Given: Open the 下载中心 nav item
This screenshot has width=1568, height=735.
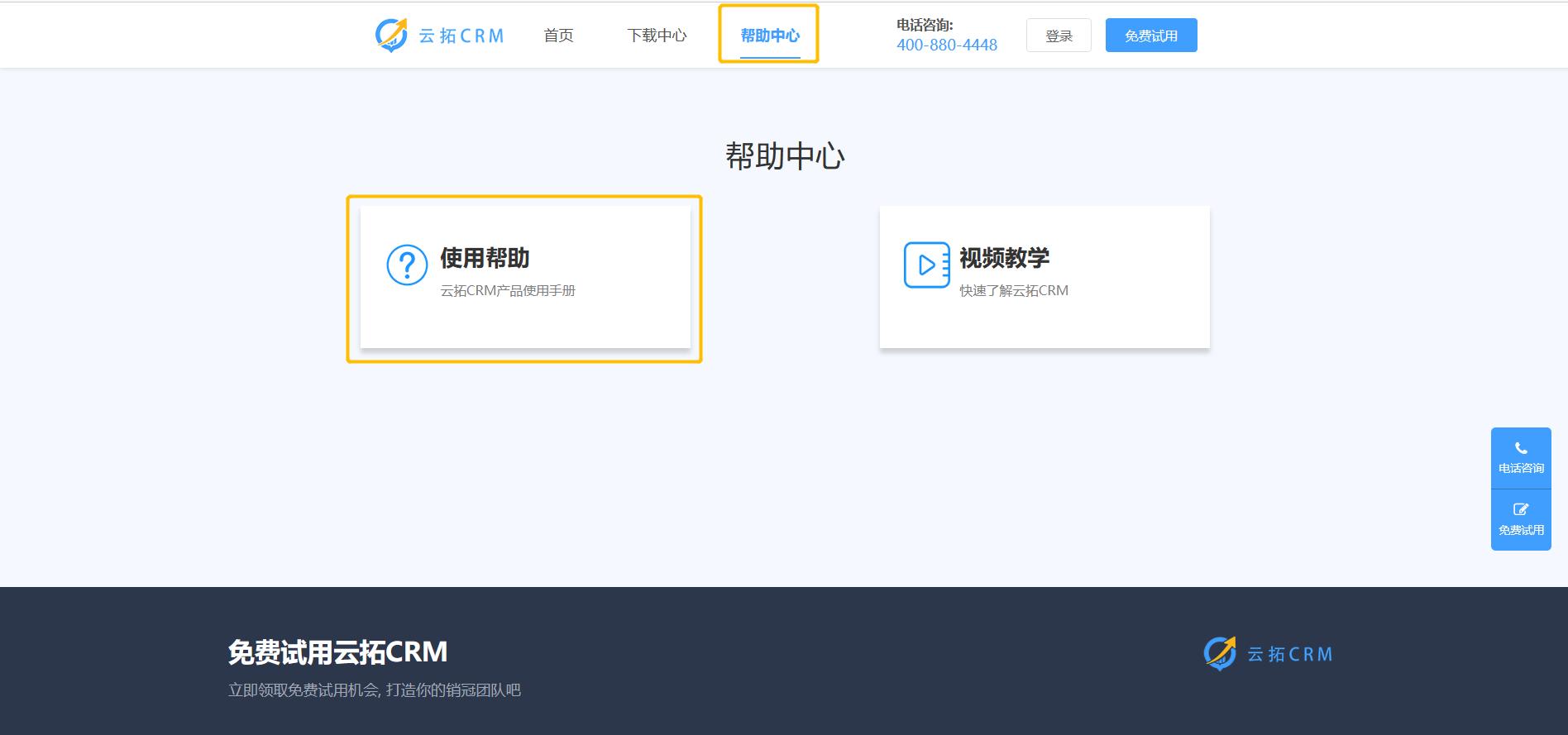Looking at the screenshot, I should click(657, 36).
